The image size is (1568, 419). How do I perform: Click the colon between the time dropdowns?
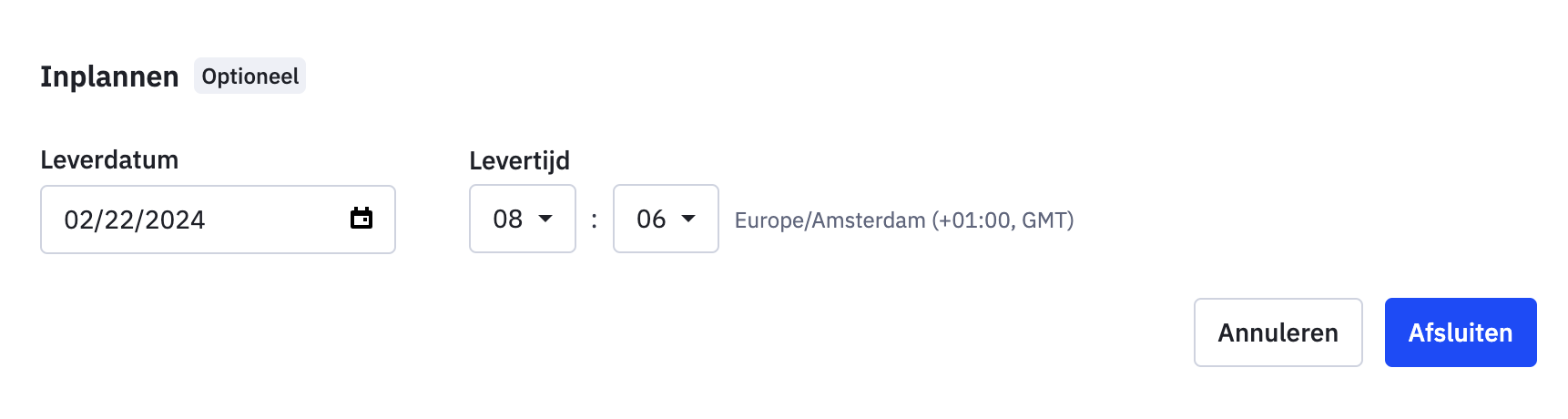pyautogui.click(x=595, y=220)
